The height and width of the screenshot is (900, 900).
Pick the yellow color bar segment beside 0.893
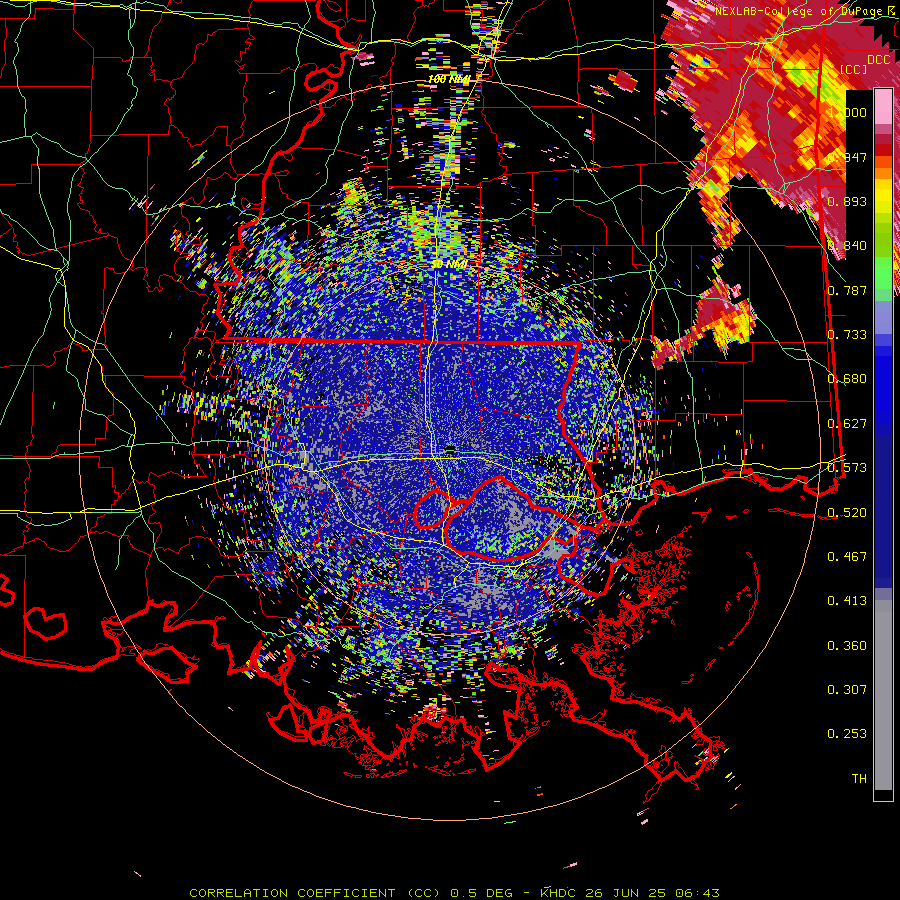click(883, 196)
